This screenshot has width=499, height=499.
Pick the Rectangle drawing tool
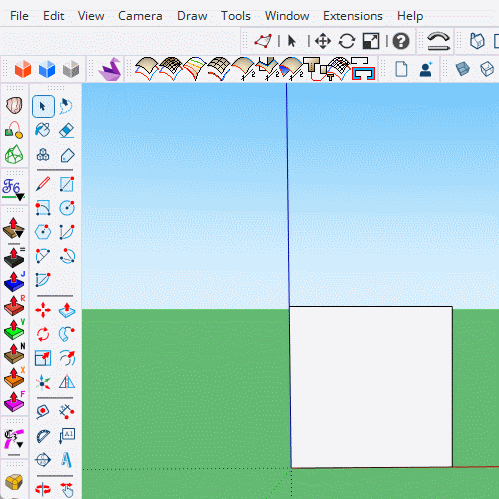click(x=67, y=184)
